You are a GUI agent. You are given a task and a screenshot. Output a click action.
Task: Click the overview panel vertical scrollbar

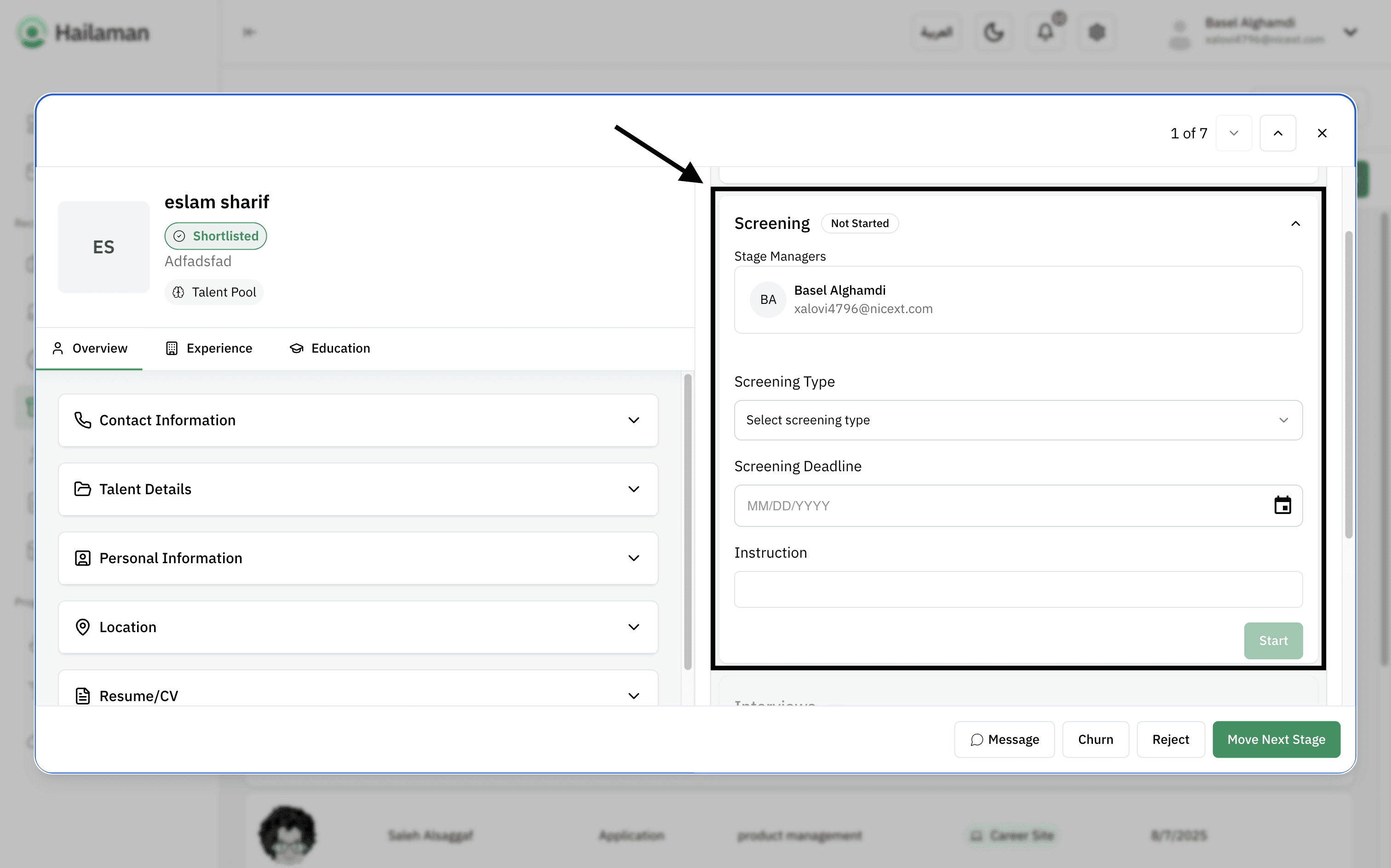pyautogui.click(x=688, y=521)
